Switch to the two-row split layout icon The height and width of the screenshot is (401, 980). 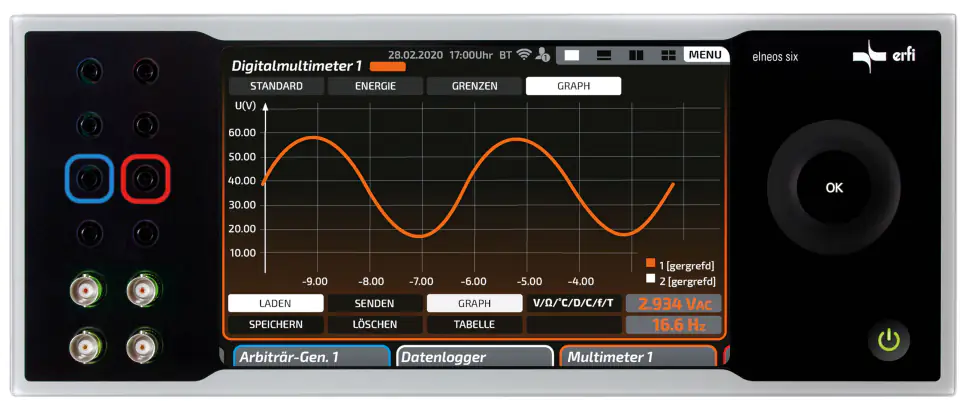(604, 55)
